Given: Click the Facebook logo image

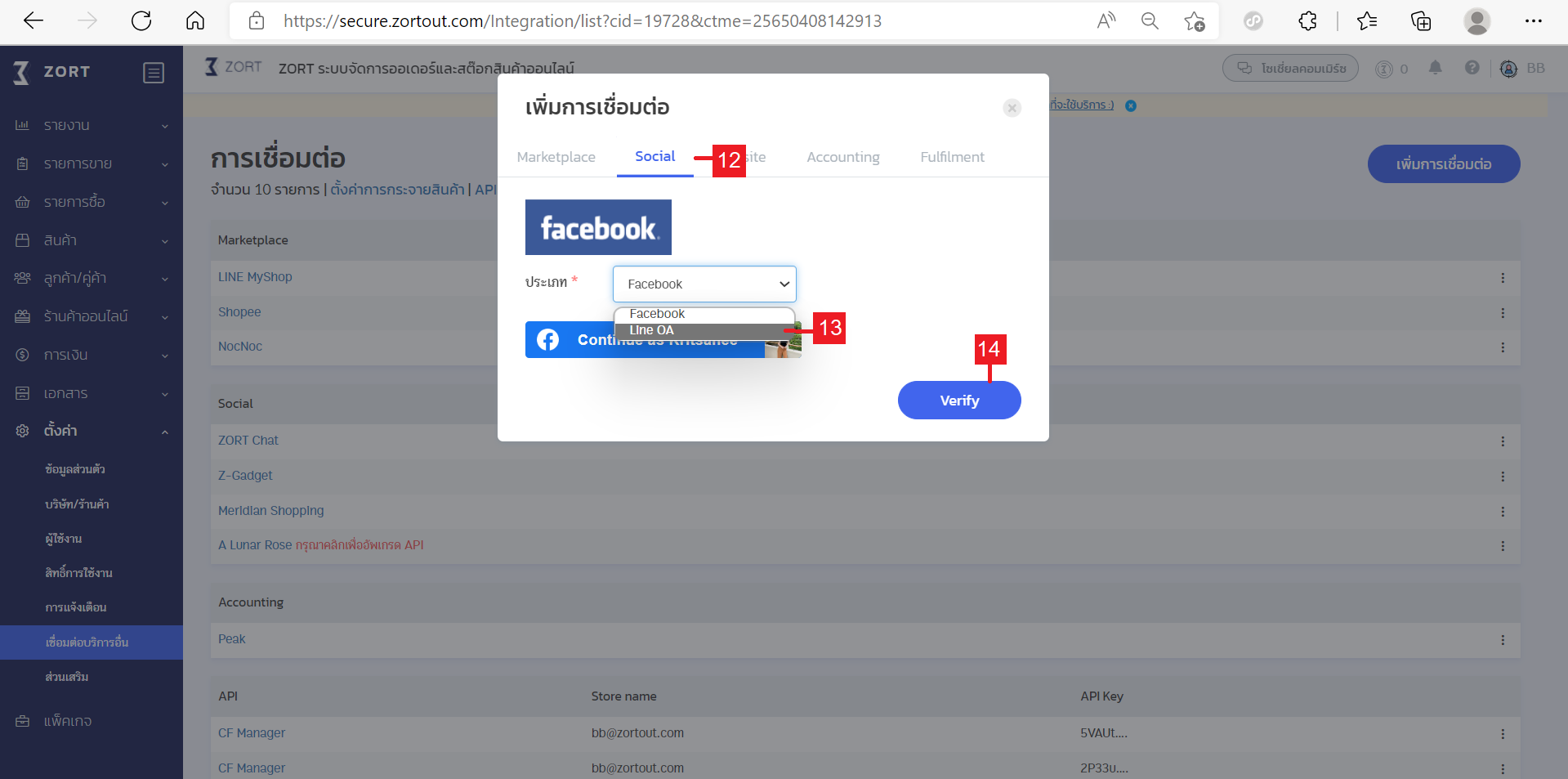Looking at the screenshot, I should tap(598, 227).
